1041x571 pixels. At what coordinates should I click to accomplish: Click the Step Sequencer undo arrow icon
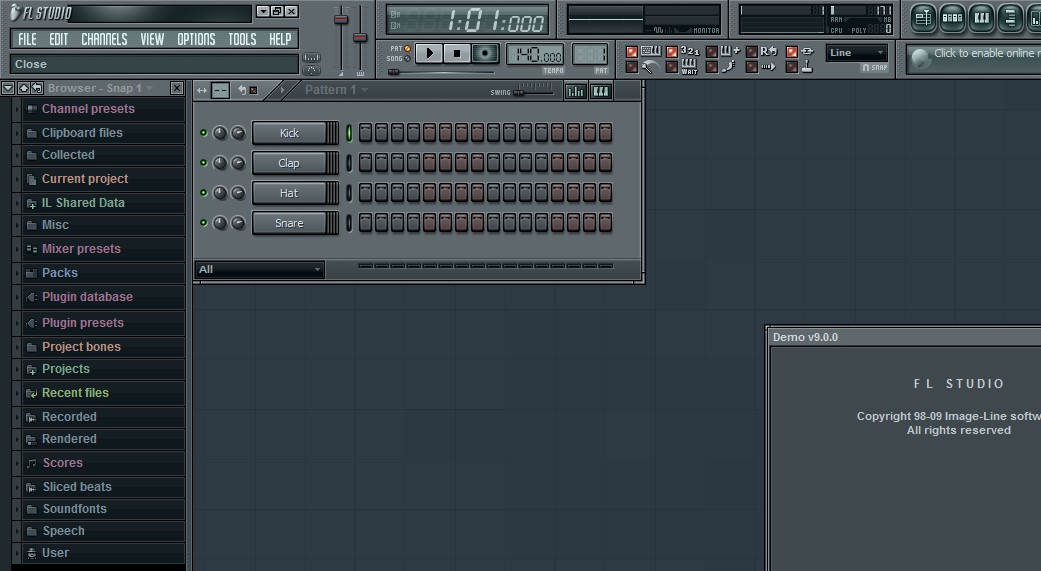[x=242, y=90]
